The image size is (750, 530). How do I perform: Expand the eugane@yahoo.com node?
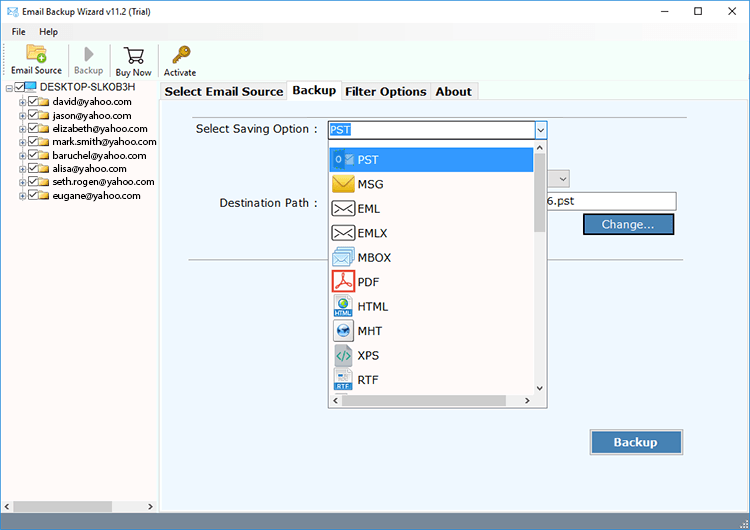pos(22,196)
